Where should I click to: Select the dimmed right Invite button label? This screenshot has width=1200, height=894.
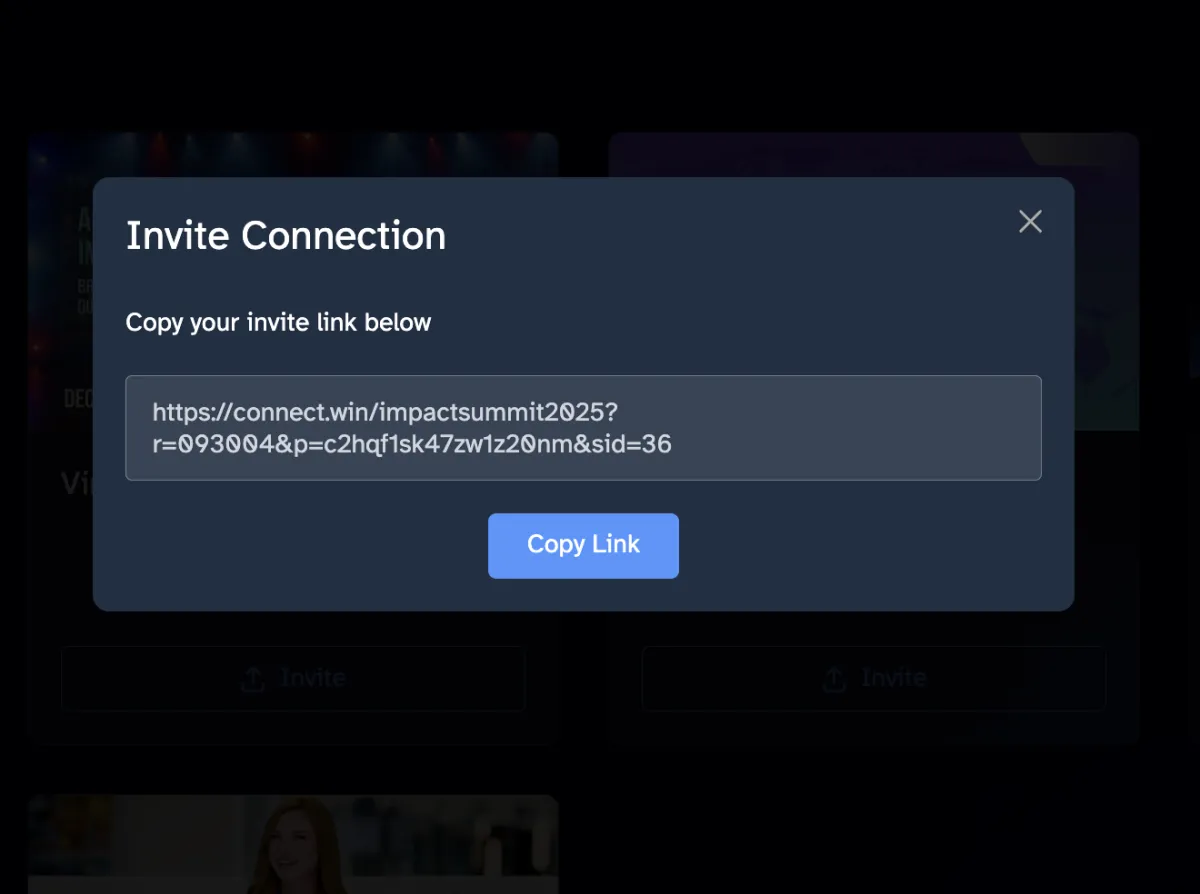coord(894,678)
